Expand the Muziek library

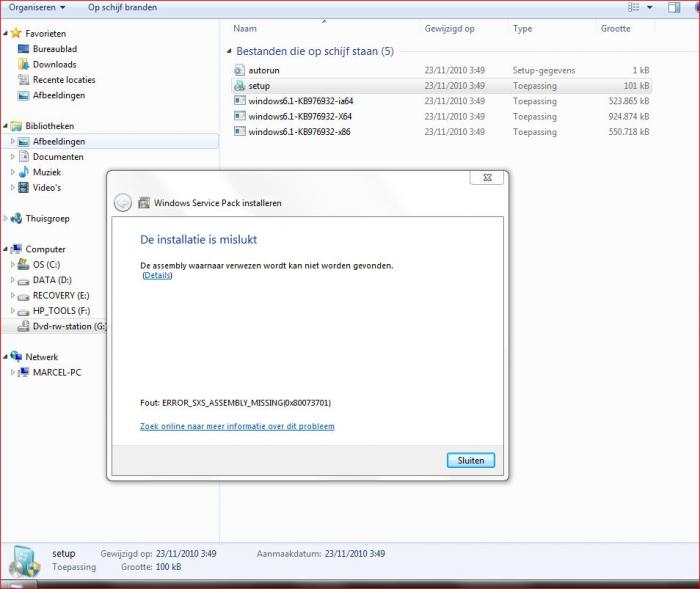[12, 172]
